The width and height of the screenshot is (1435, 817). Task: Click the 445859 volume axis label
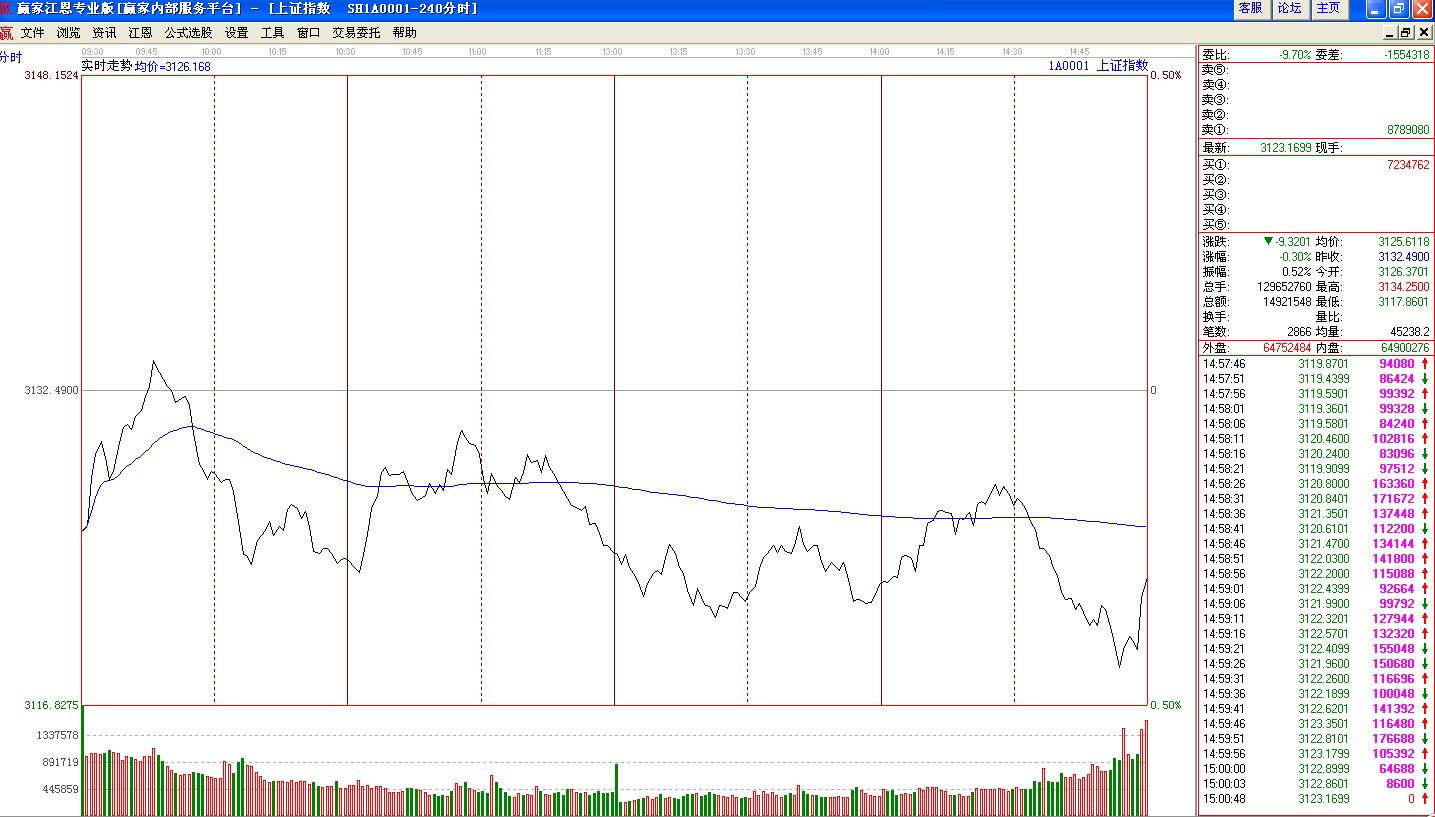60,789
